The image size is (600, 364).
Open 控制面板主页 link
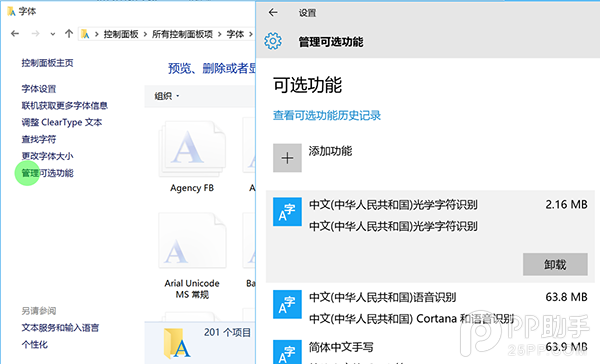click(x=47, y=63)
